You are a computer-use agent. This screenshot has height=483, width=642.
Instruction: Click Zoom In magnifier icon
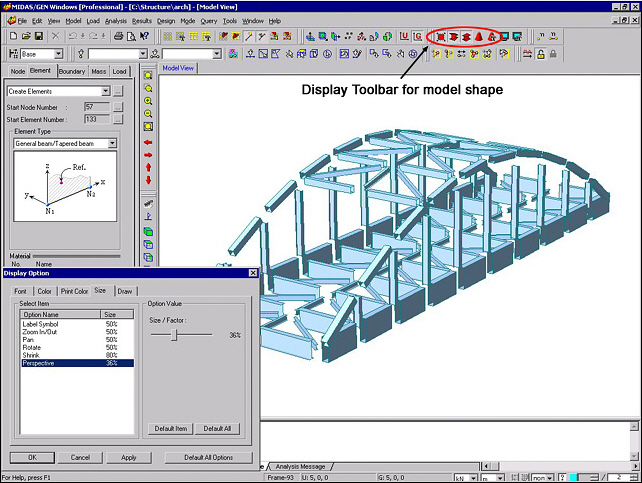148,101
